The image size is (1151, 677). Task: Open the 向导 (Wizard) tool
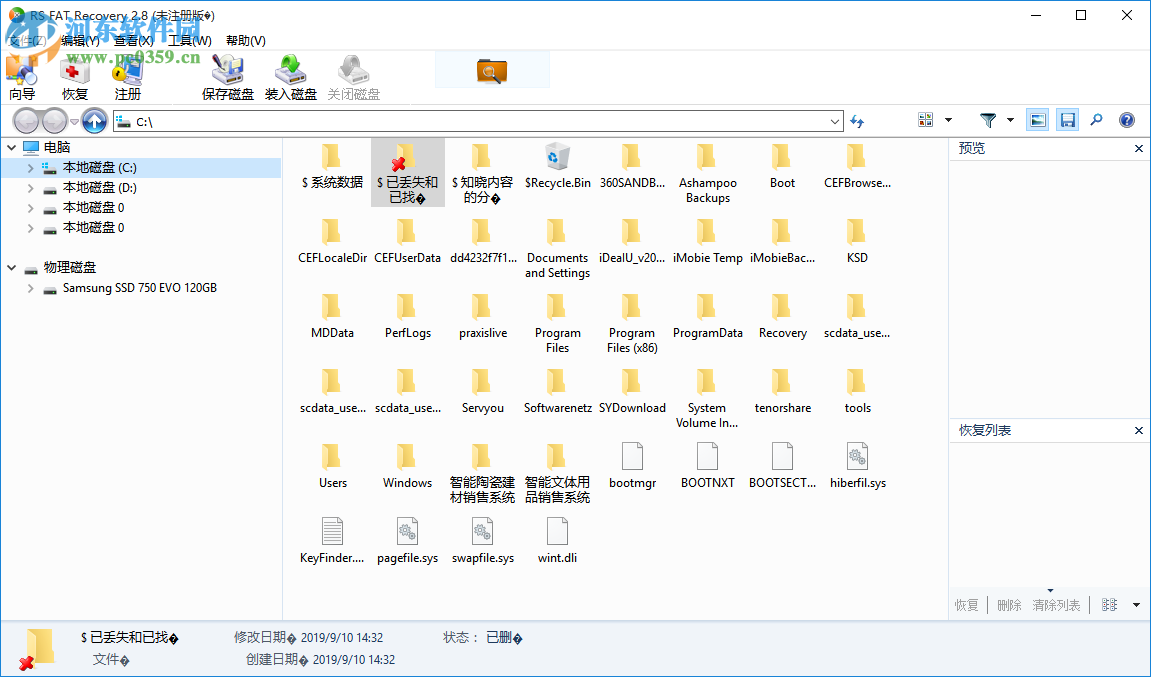pyautogui.click(x=22, y=77)
